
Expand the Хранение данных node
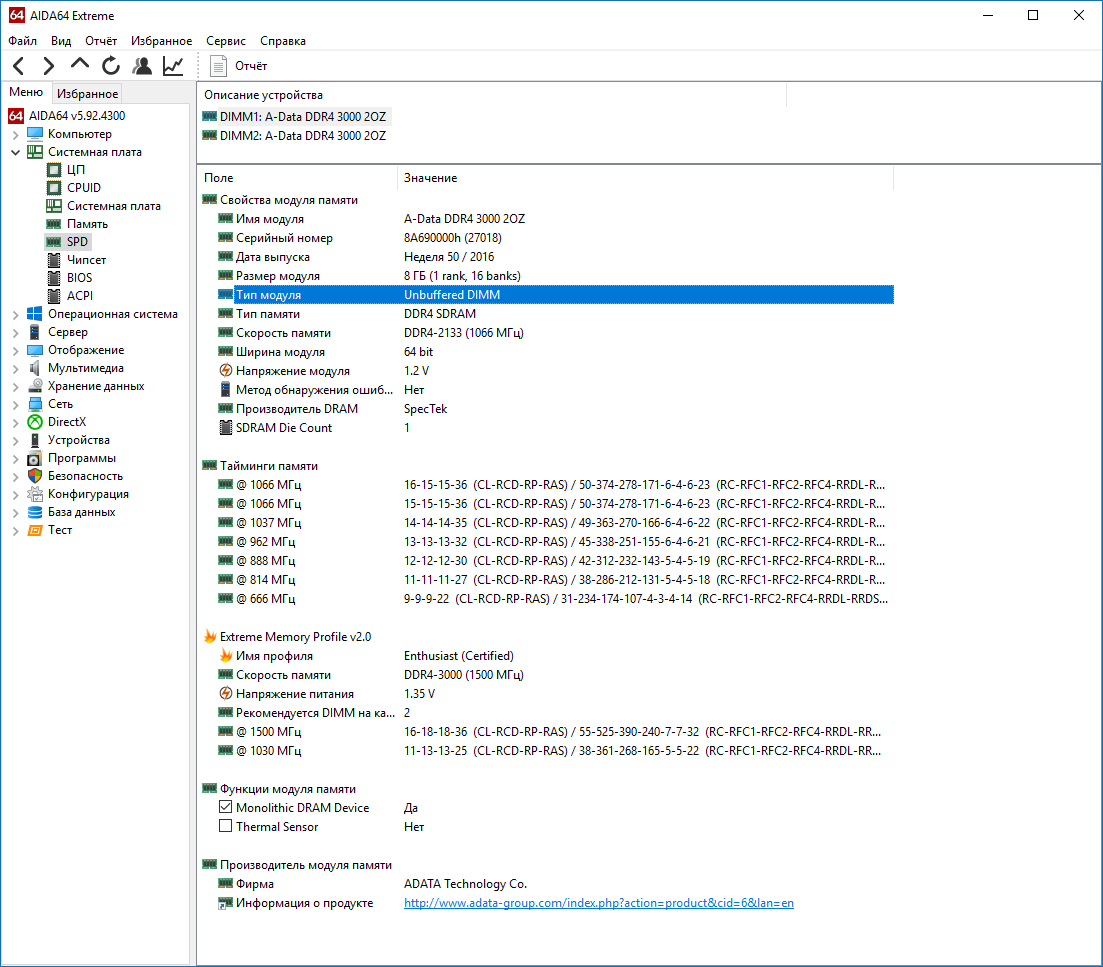click(x=15, y=386)
